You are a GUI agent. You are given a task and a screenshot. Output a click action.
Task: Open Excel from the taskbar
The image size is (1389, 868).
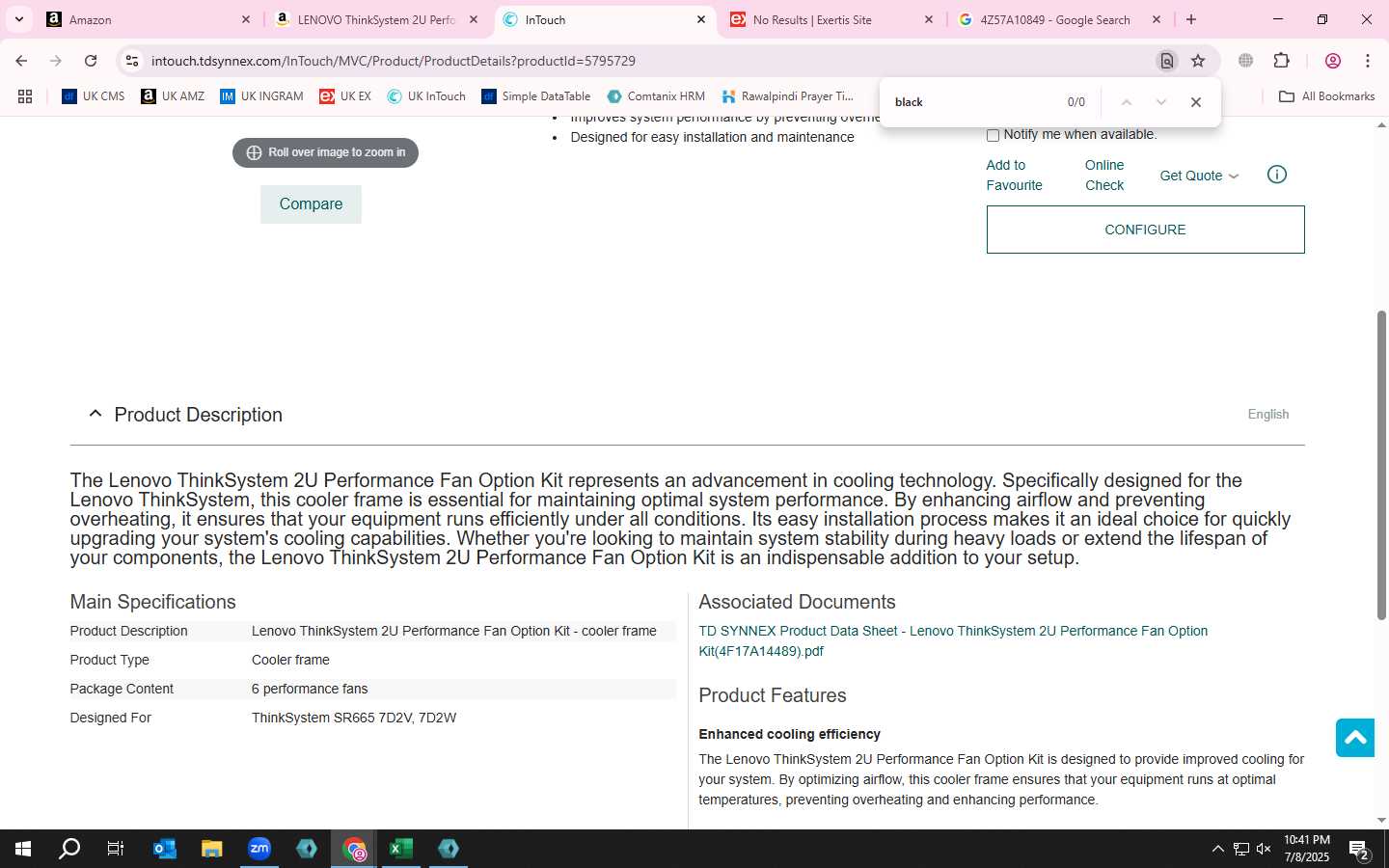pos(401,849)
